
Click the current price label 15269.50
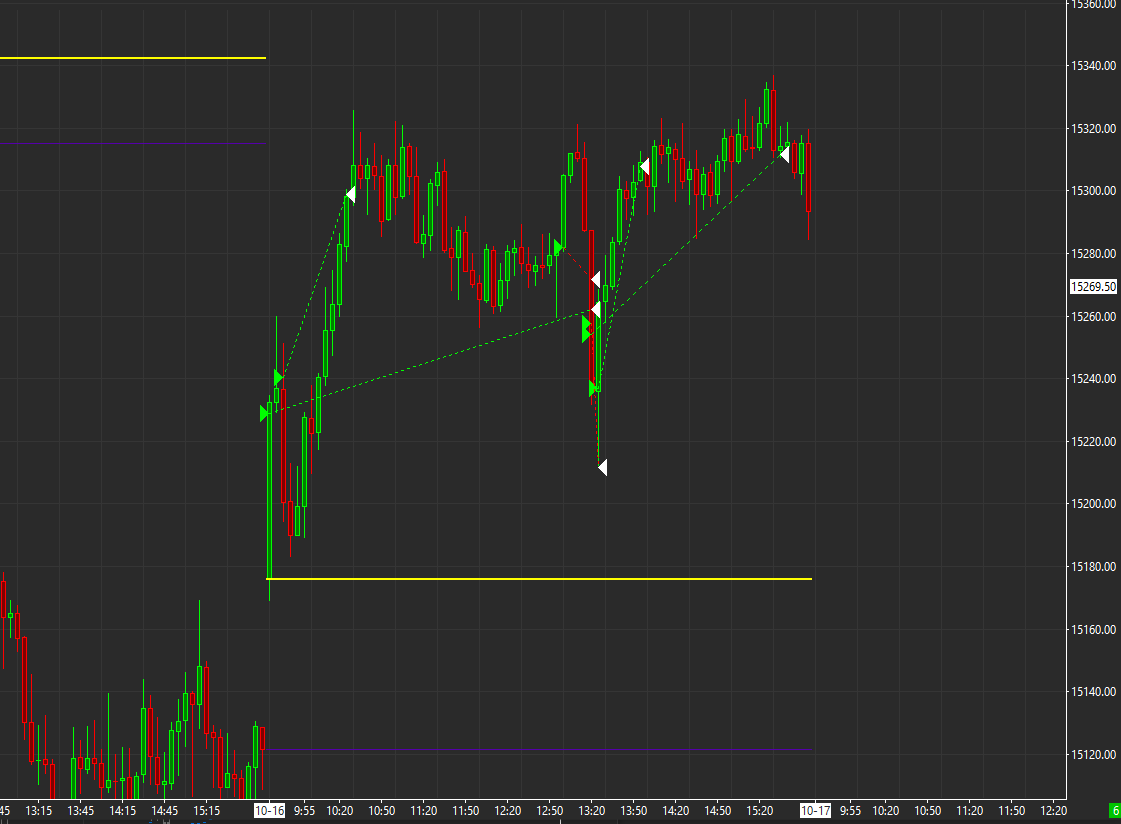click(1093, 287)
